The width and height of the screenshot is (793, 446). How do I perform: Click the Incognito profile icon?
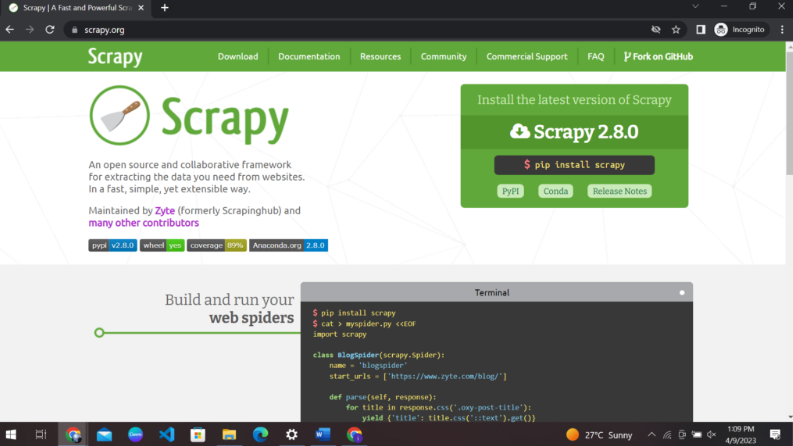(x=721, y=29)
